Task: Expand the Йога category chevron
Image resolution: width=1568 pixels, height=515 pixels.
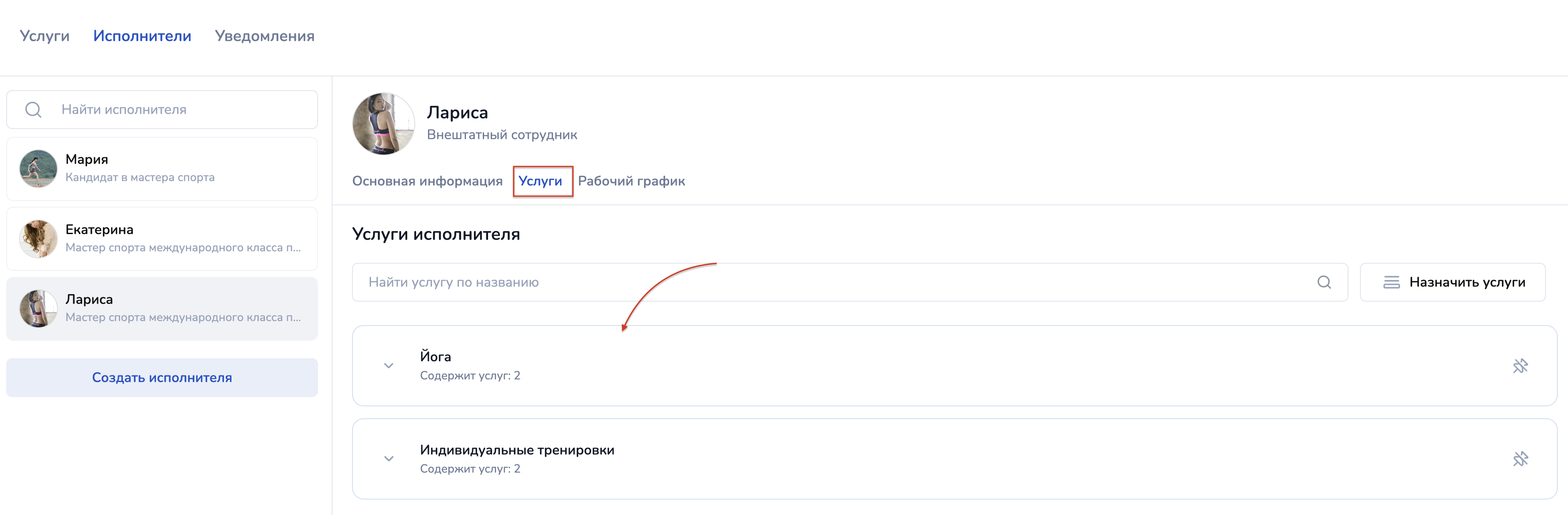Action: coord(388,366)
